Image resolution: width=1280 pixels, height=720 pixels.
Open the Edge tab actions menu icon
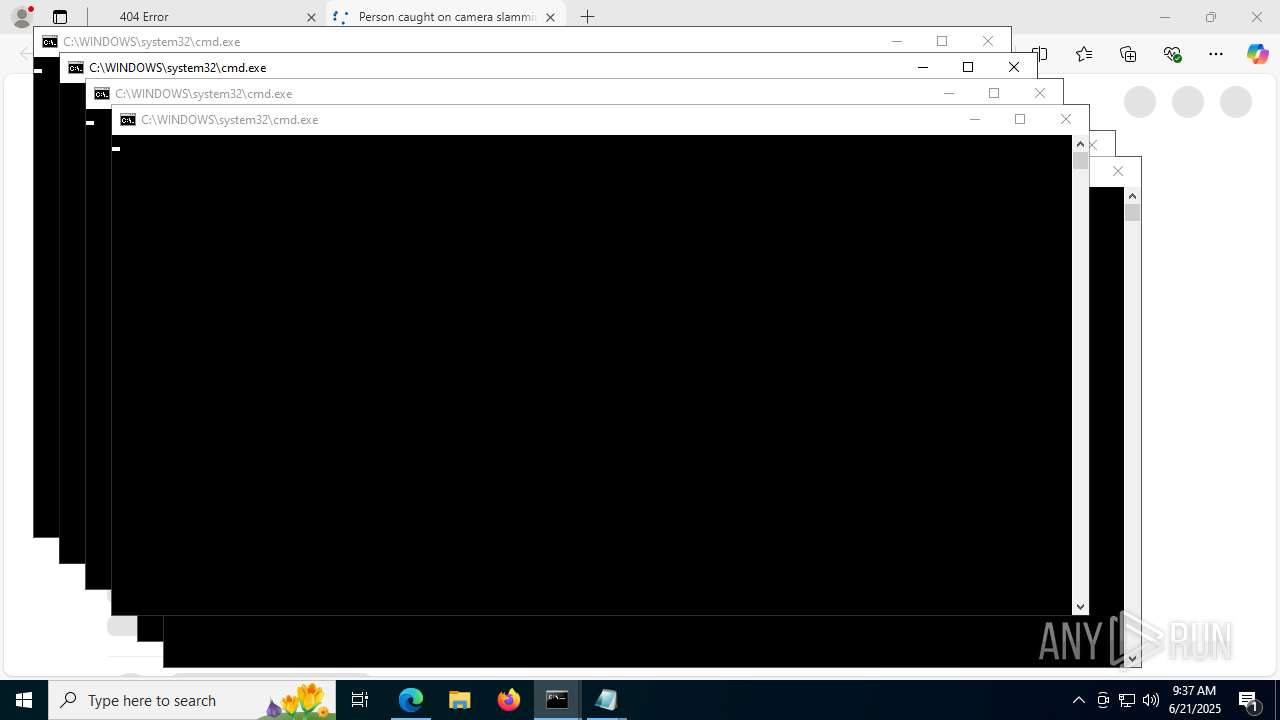[x=60, y=17]
